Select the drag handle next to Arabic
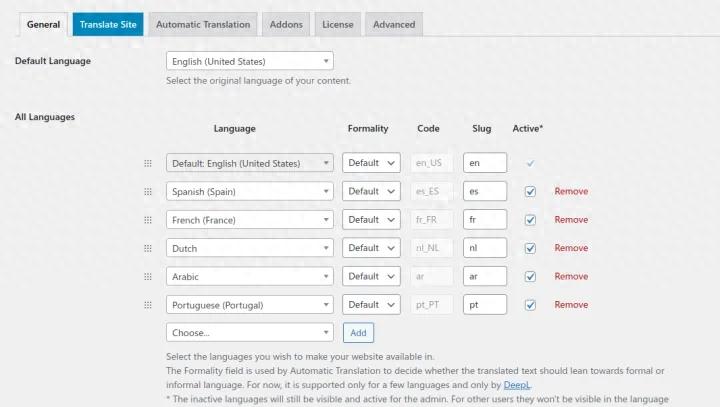Viewport: 720px width, 407px height. coord(148,276)
